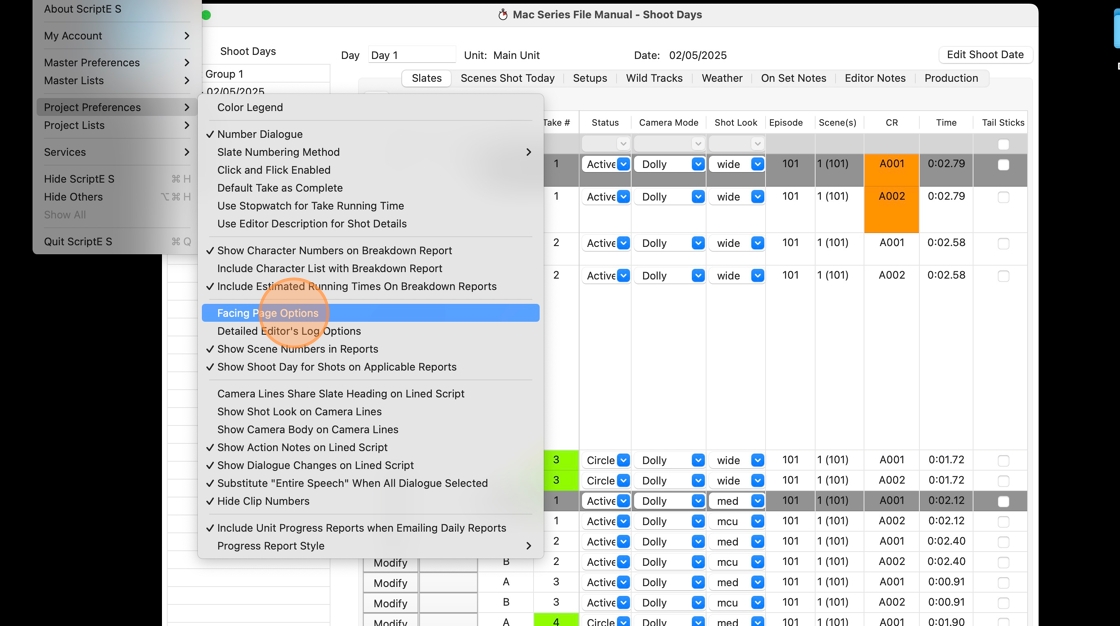Open the Setups tab
The width and height of the screenshot is (1120, 626).
(x=590, y=78)
